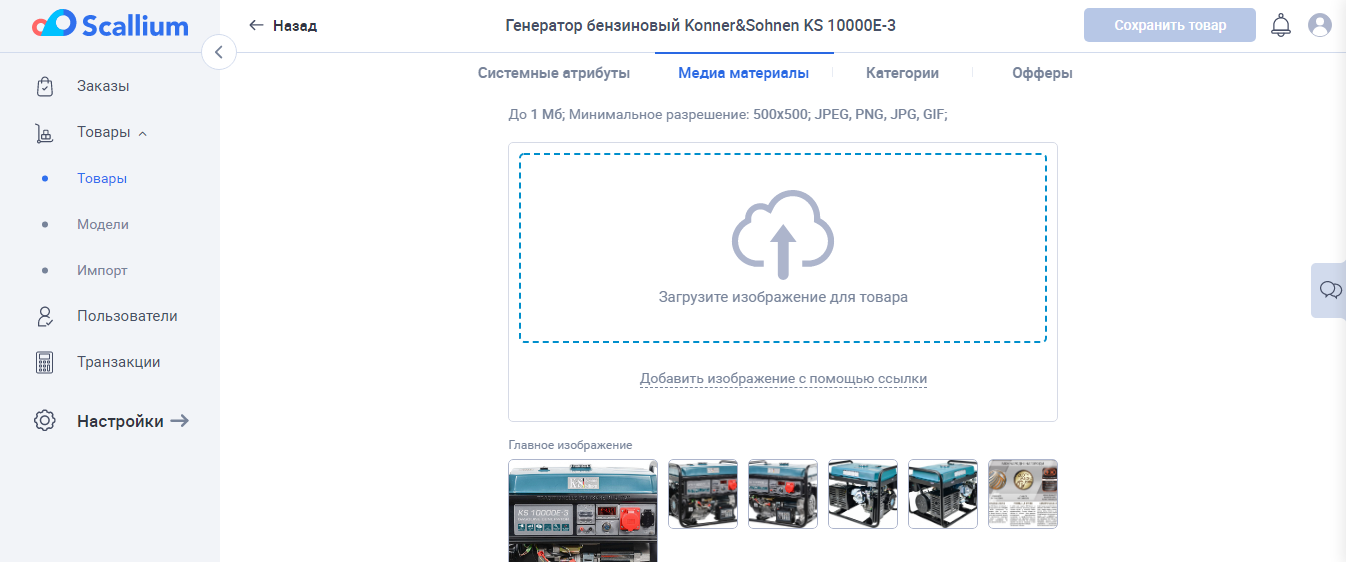Expand Настройки via the arrow
The image size is (1346, 562).
click(x=180, y=421)
